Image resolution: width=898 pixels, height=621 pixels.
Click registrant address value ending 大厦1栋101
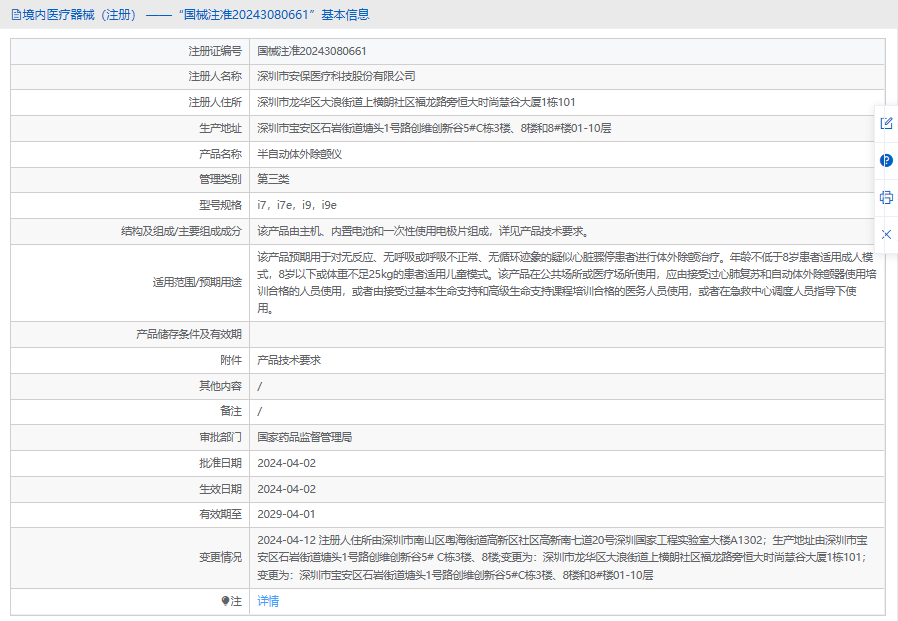416,103
